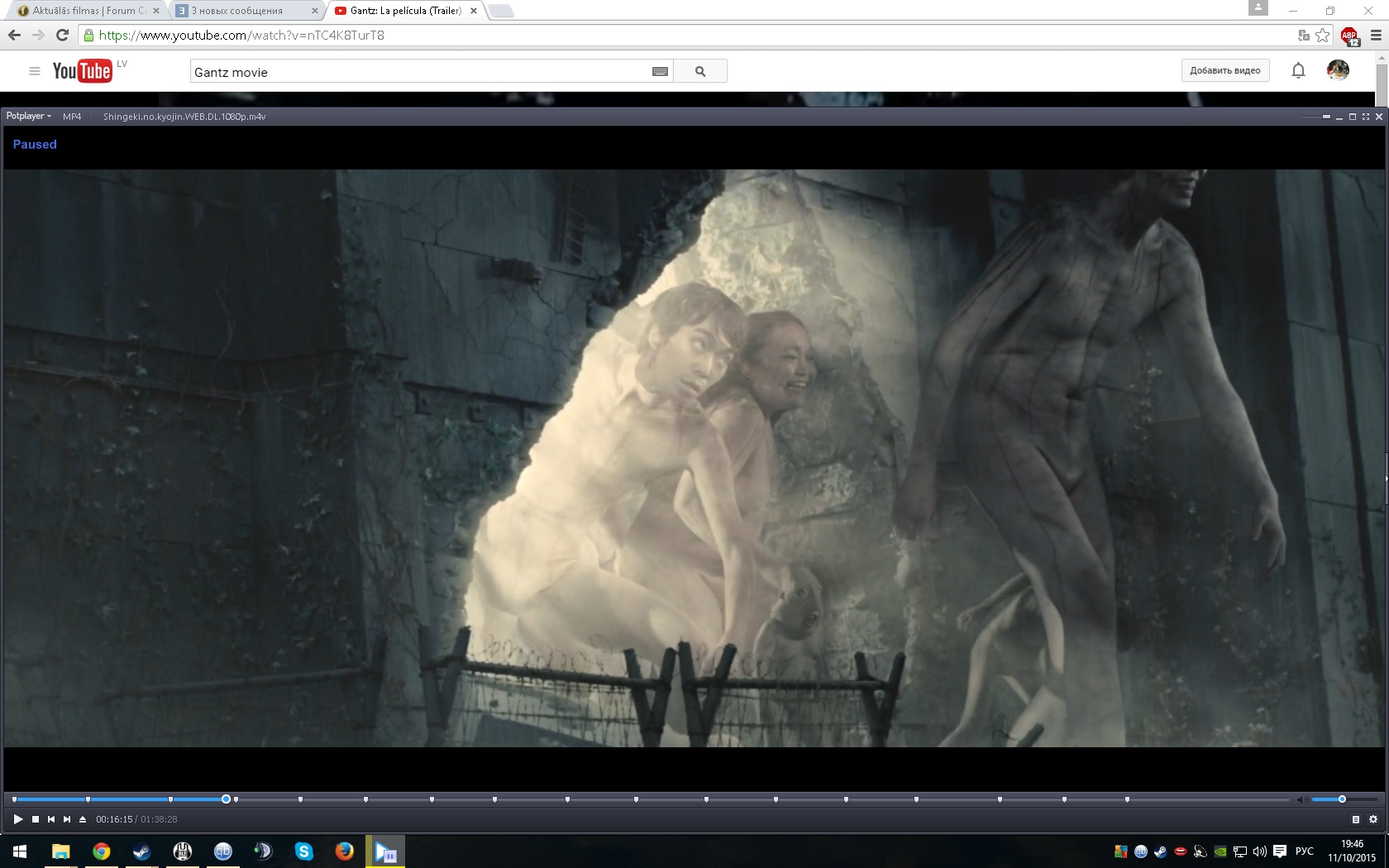Open PotPlayer settings gear
This screenshot has height=868, width=1389.
coord(1373,819)
